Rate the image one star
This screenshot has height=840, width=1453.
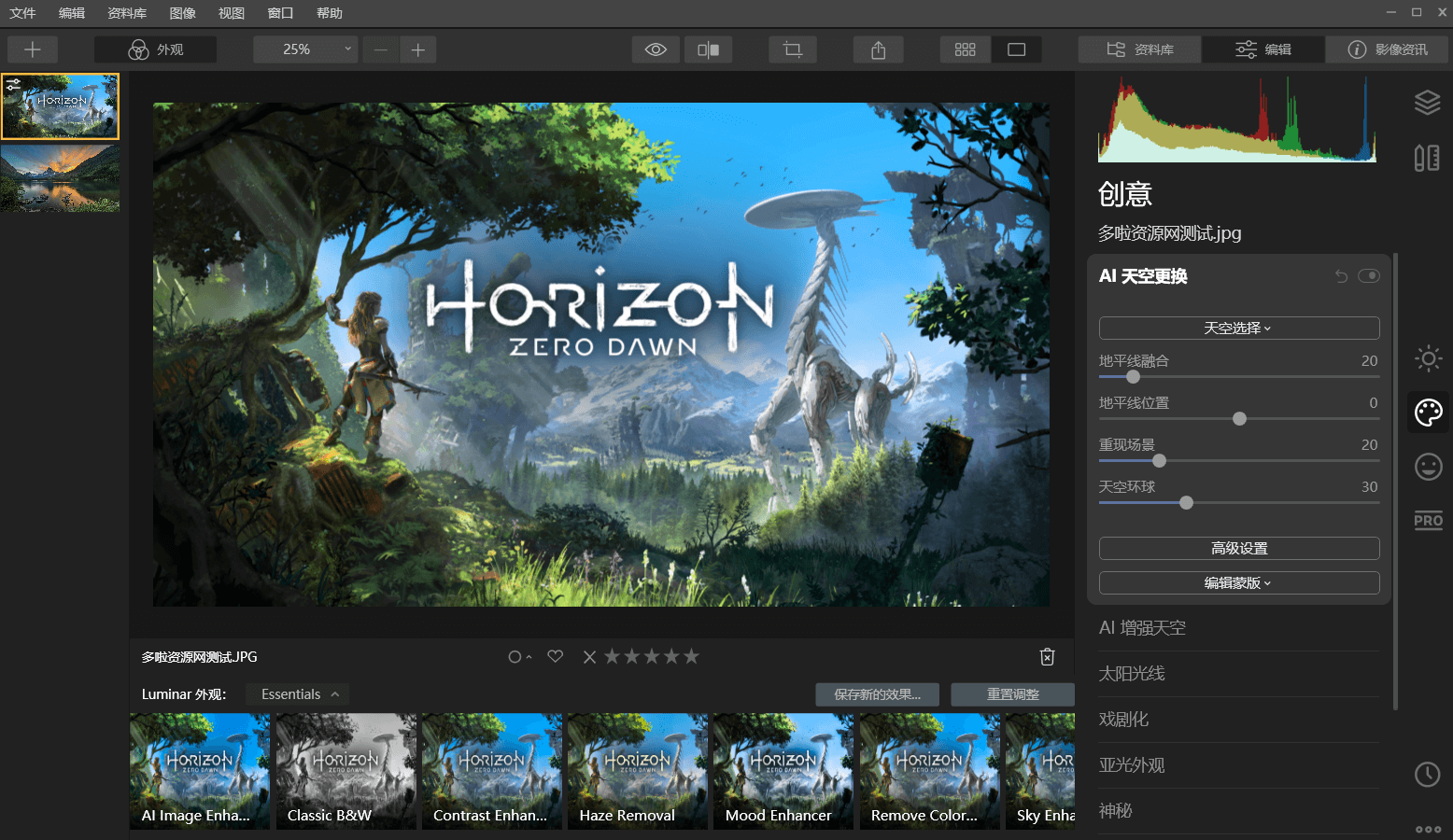(x=613, y=656)
